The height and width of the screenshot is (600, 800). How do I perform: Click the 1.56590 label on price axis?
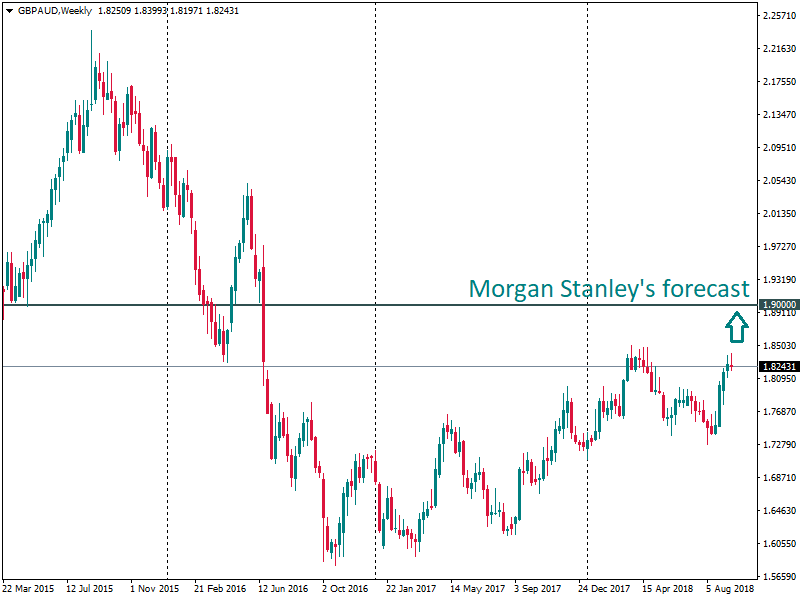777,577
